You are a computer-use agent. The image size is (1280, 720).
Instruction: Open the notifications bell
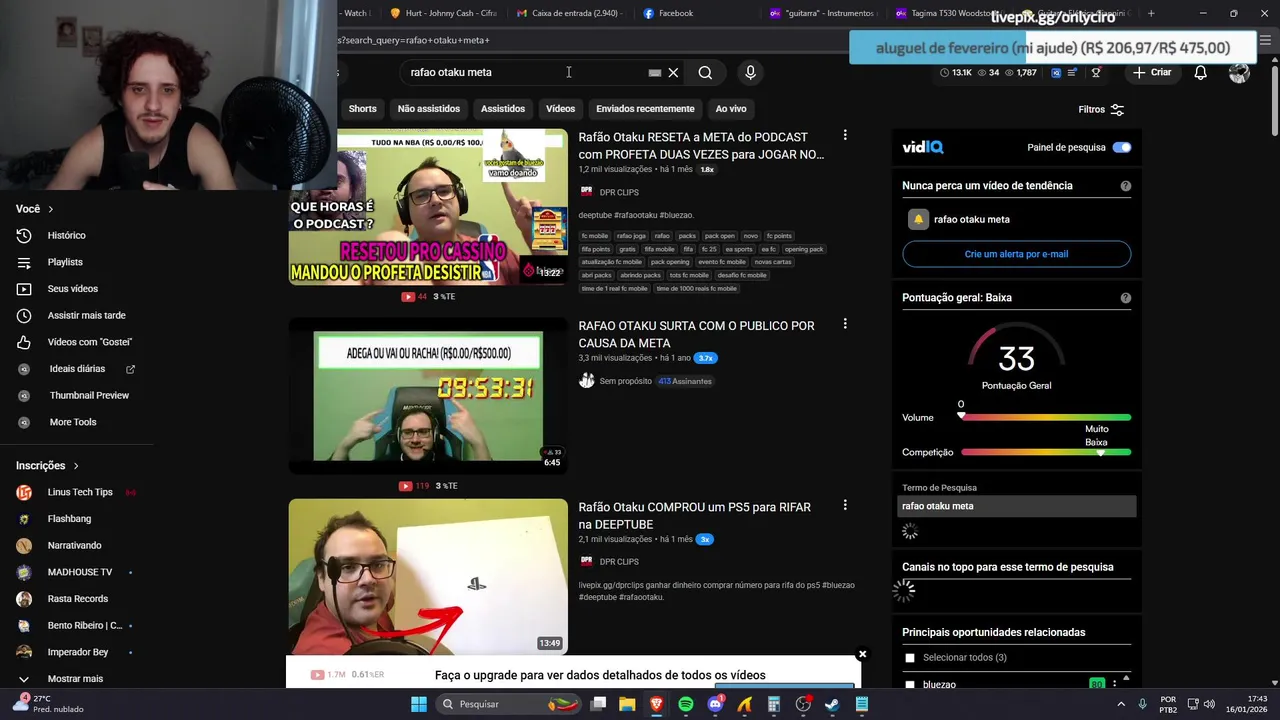pos(1200,72)
